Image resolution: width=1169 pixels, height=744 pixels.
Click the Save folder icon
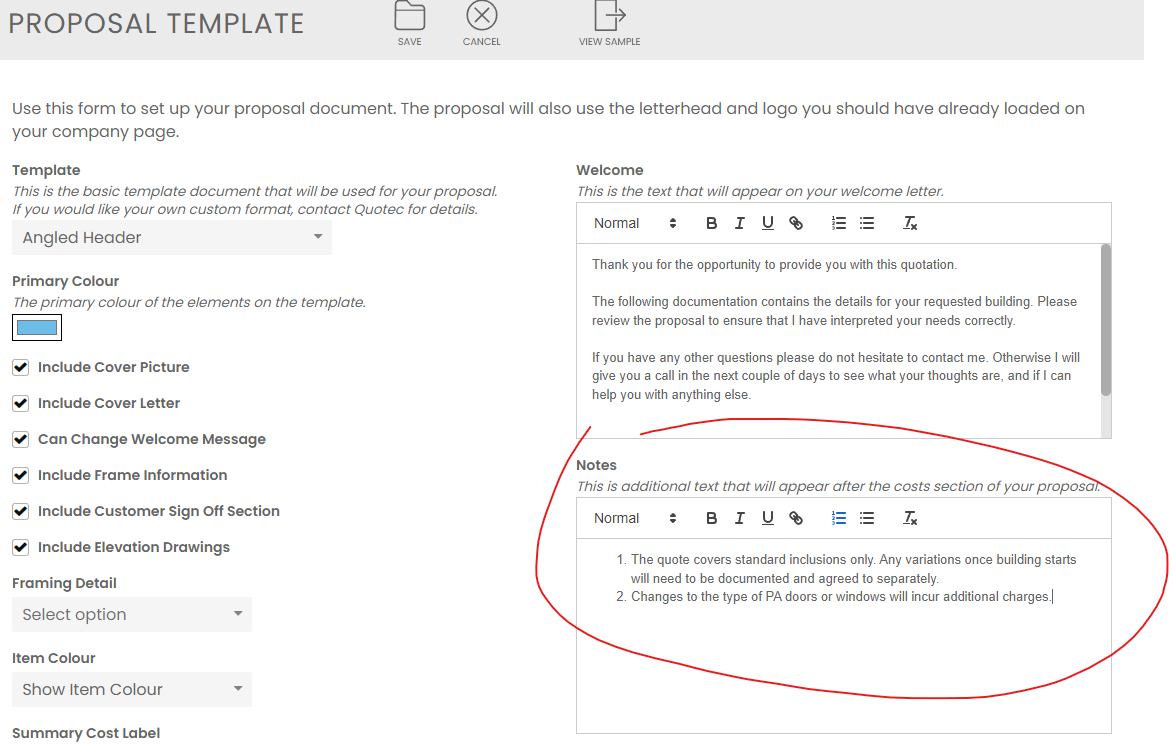click(409, 16)
